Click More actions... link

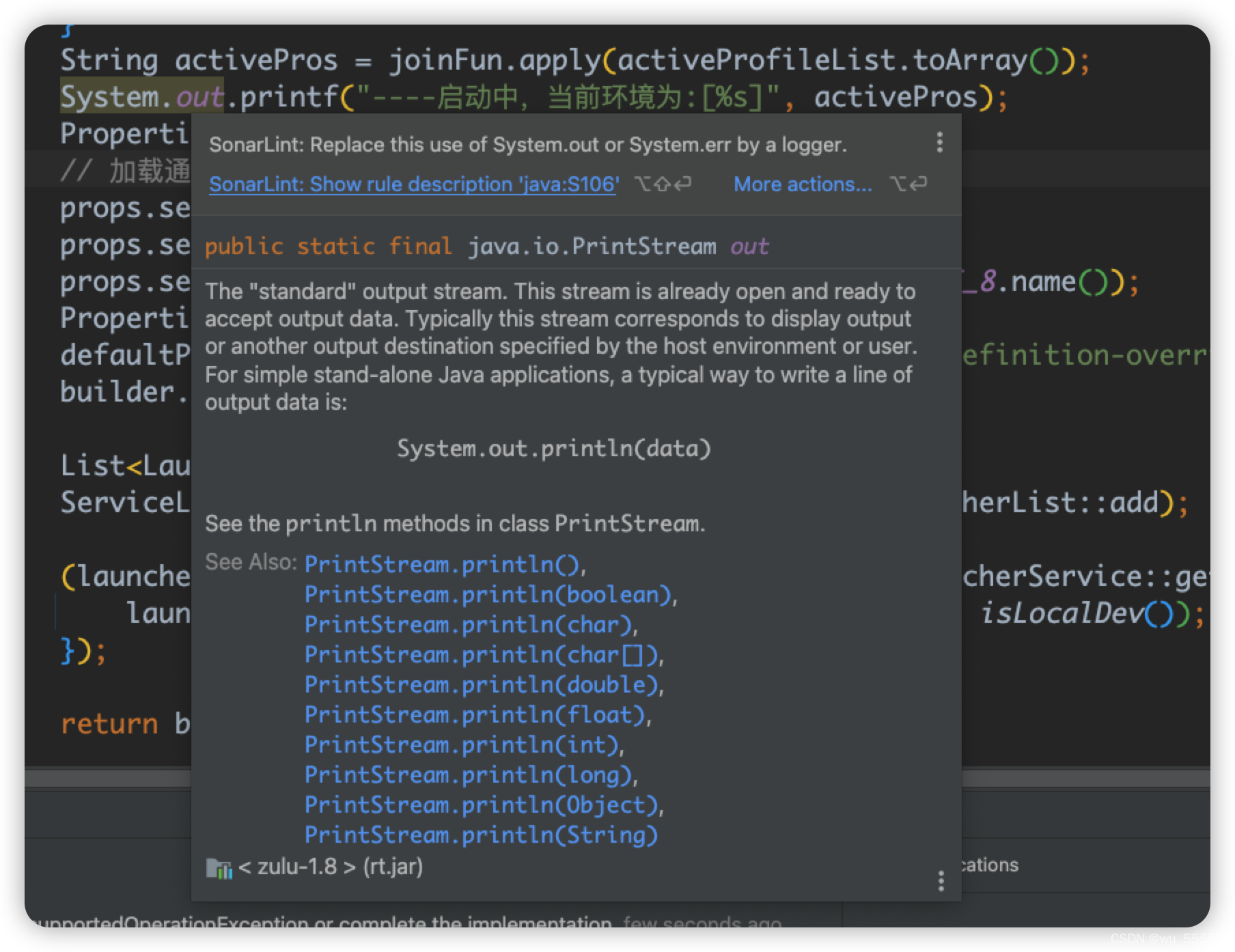coord(803,184)
